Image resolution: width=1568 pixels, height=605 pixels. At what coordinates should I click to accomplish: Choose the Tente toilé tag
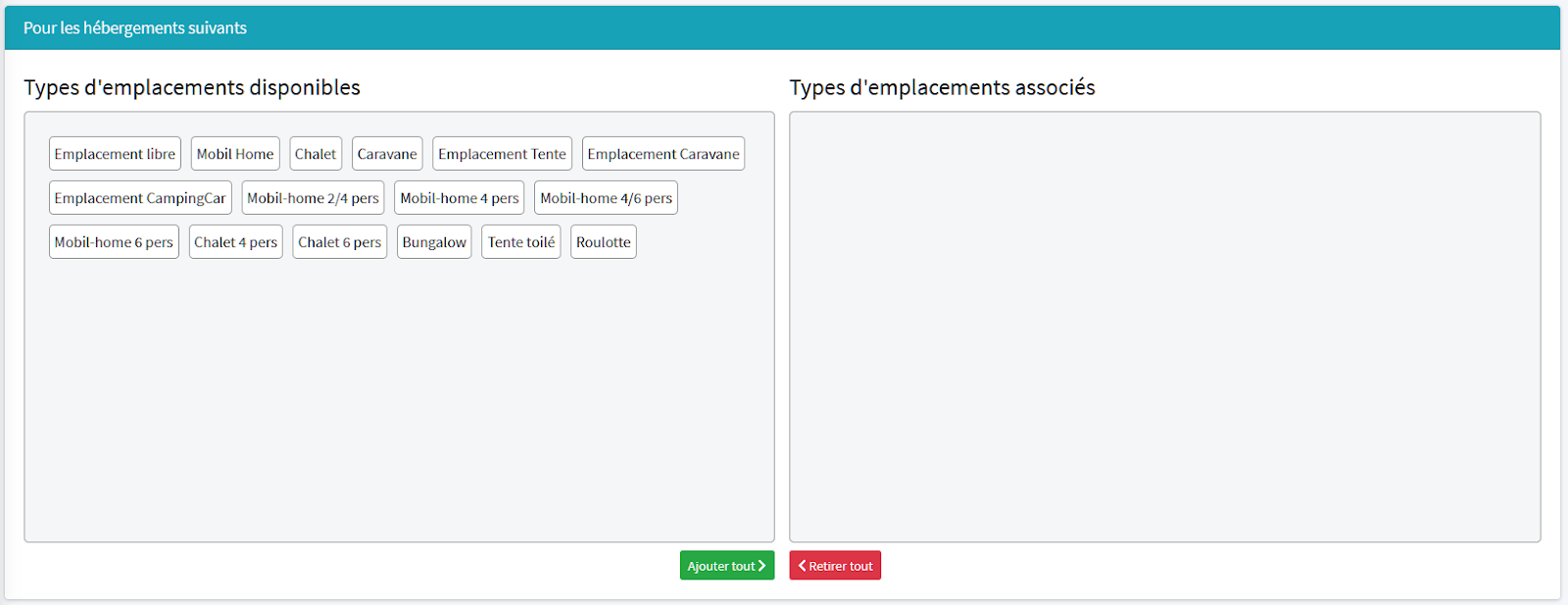[521, 242]
